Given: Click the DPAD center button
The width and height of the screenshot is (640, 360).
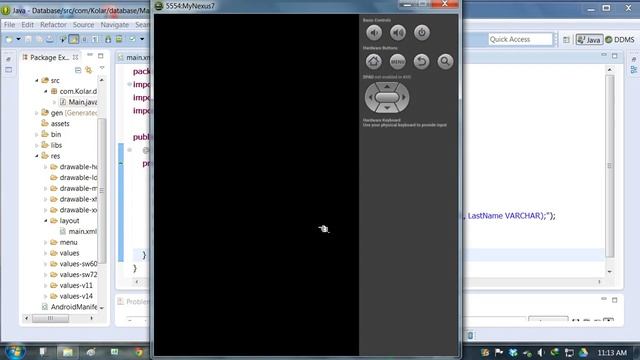Looking at the screenshot, I should [x=387, y=97].
